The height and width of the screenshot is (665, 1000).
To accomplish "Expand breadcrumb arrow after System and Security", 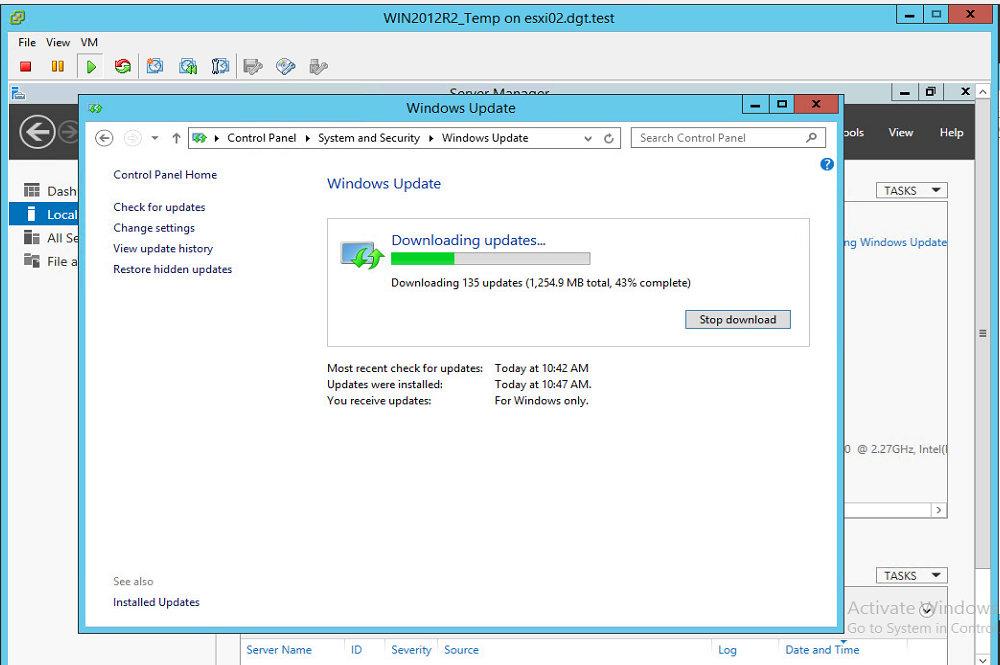I will click(x=431, y=138).
